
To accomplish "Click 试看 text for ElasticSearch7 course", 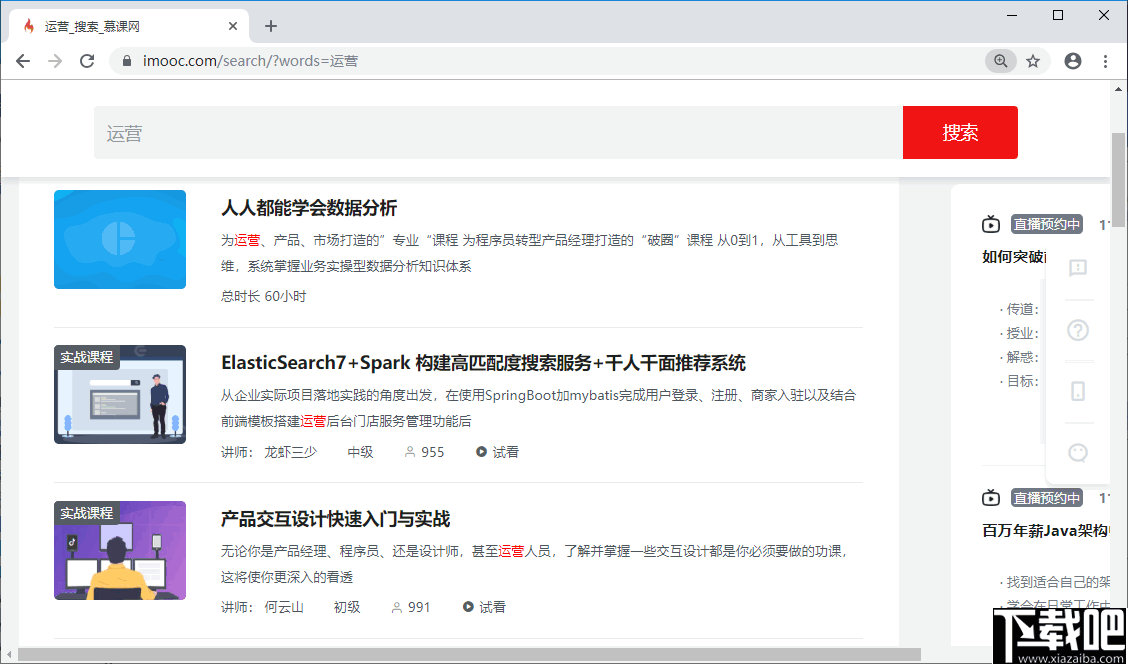I will [x=506, y=452].
